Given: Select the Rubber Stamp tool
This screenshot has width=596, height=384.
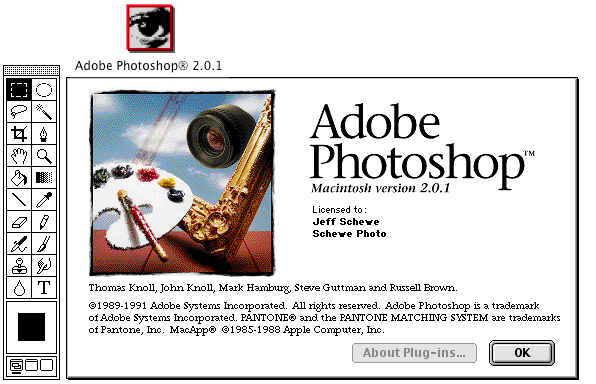Looking at the screenshot, I should tap(19, 266).
